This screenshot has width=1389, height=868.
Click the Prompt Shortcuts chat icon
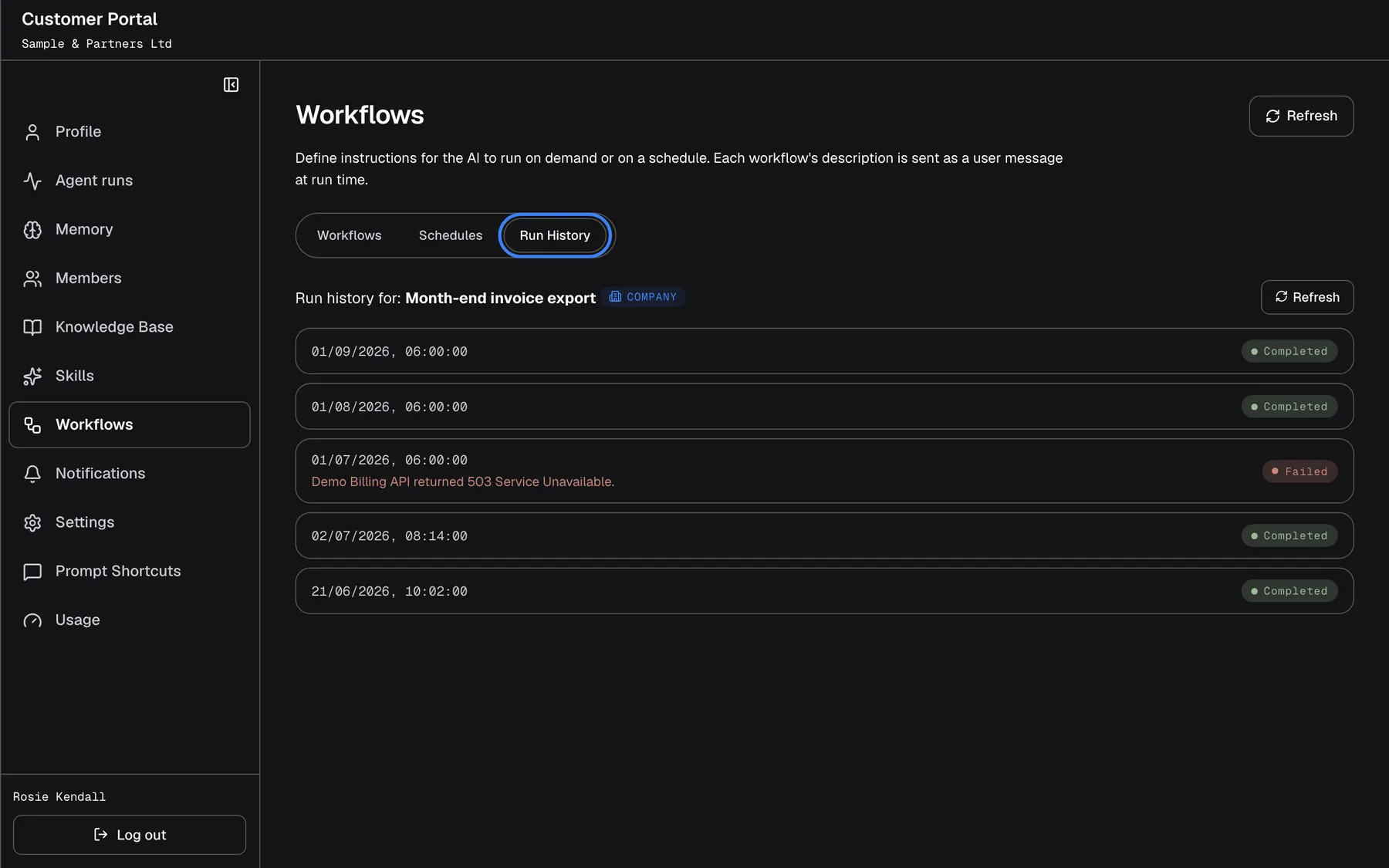tap(32, 572)
